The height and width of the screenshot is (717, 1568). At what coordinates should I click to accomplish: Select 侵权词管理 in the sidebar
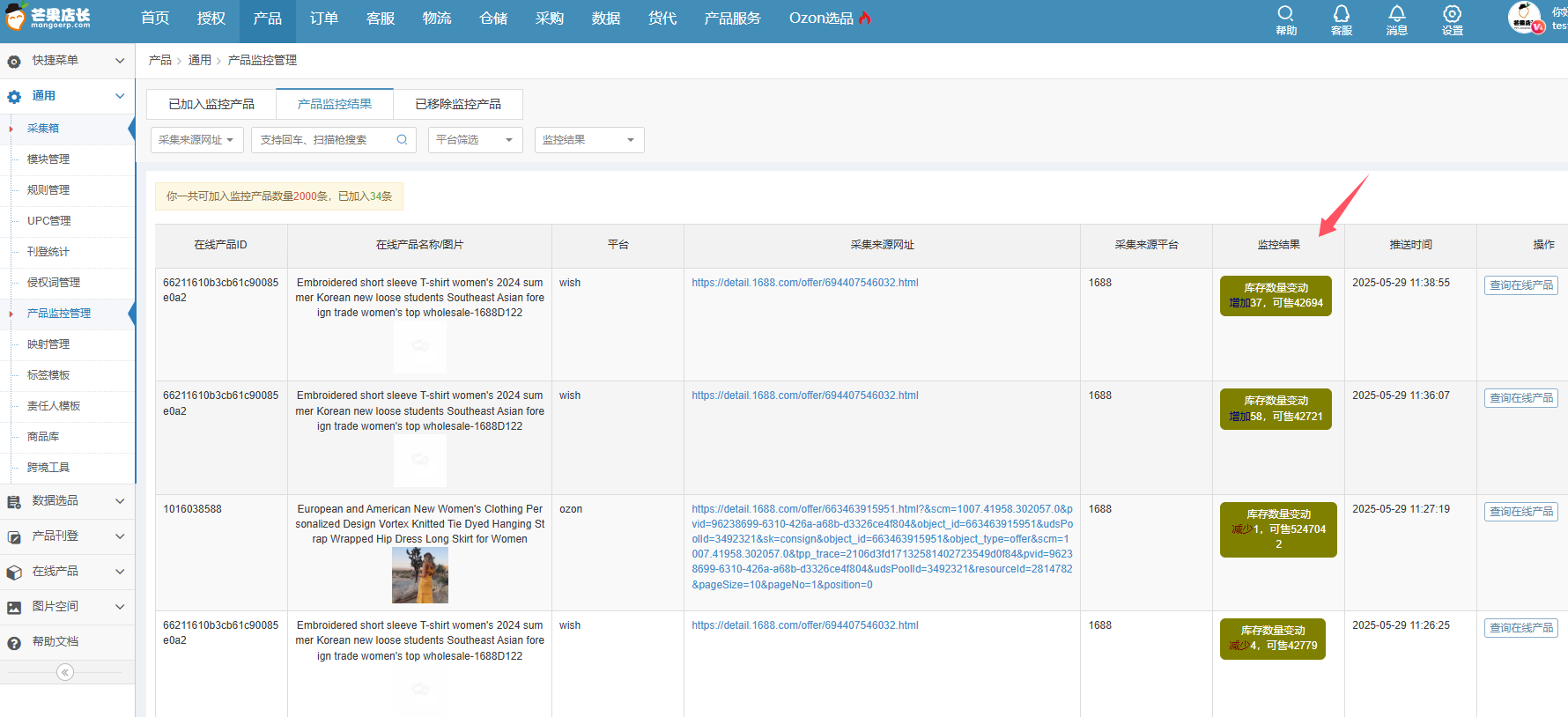click(54, 283)
